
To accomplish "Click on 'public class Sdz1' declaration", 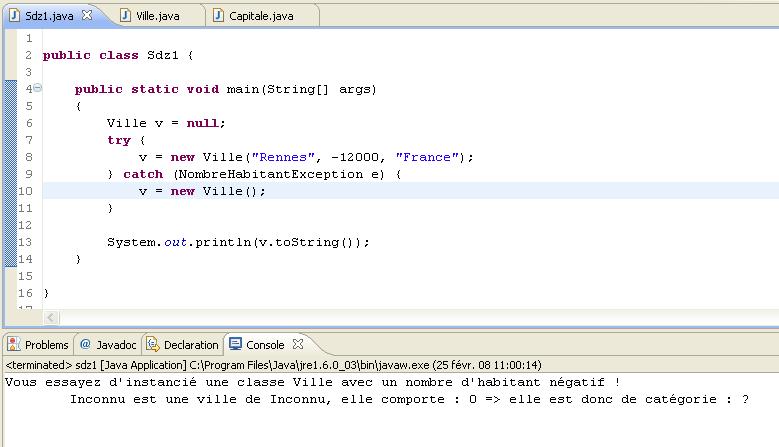I will coord(110,56).
